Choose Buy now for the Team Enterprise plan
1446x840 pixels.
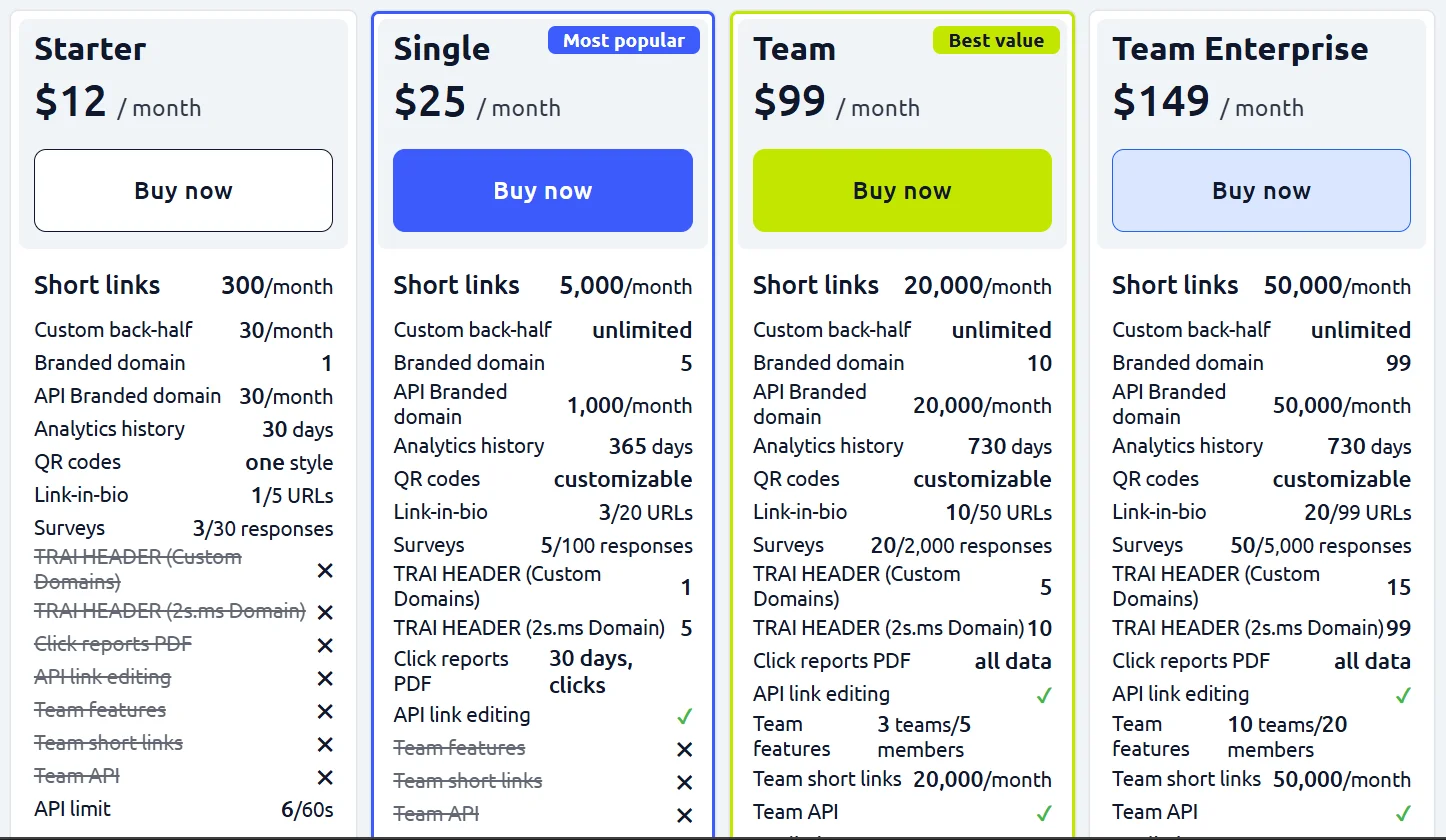point(1261,191)
